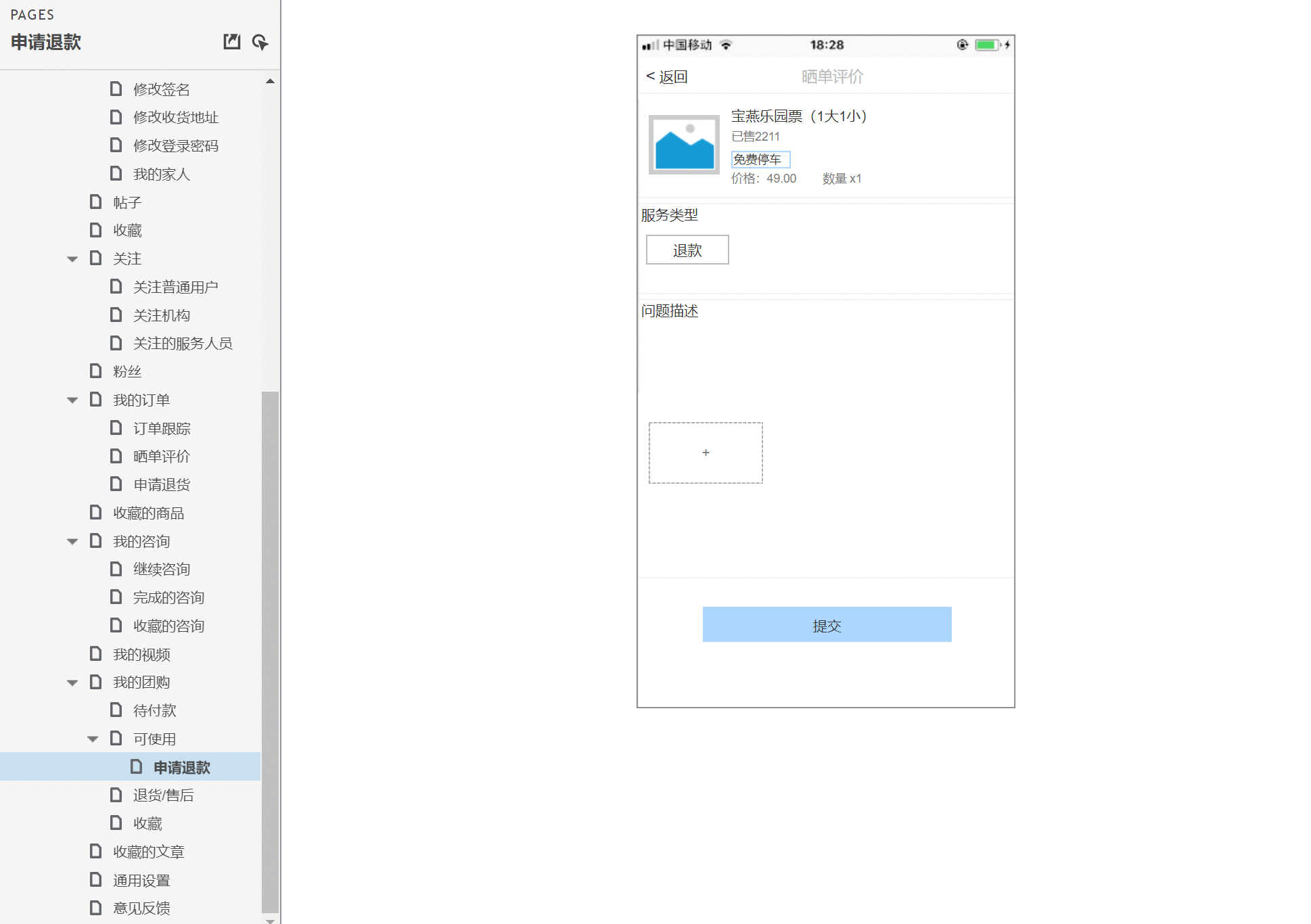This screenshot has height=924, width=1311.
Task: Open the 晒单评价 page in tree
Action: coord(162,456)
